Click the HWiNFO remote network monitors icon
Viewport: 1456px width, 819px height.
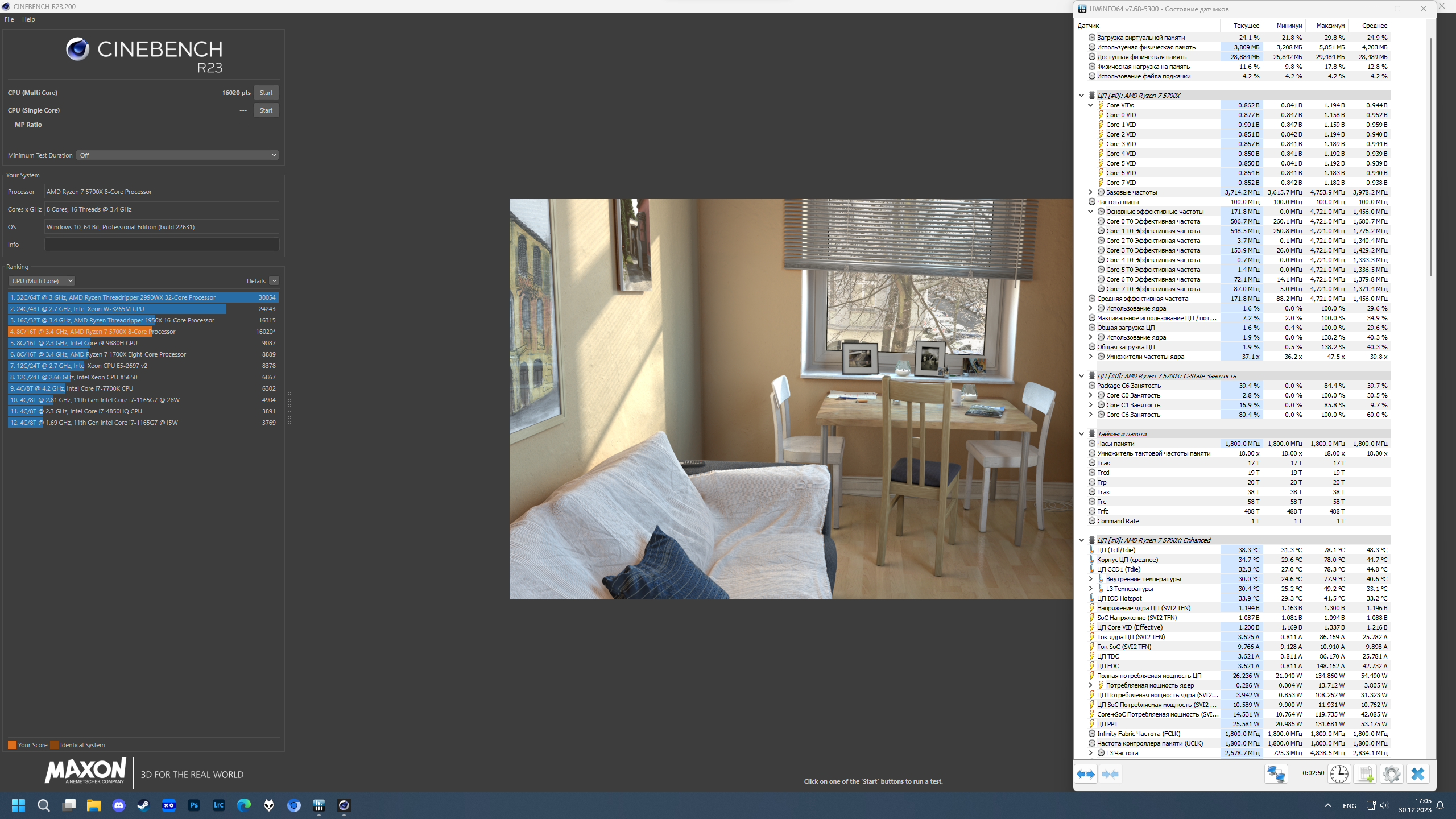[x=1276, y=774]
